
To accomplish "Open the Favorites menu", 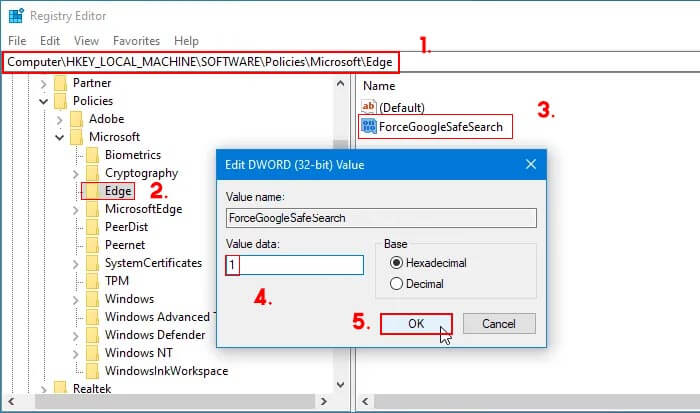I will coord(136,41).
